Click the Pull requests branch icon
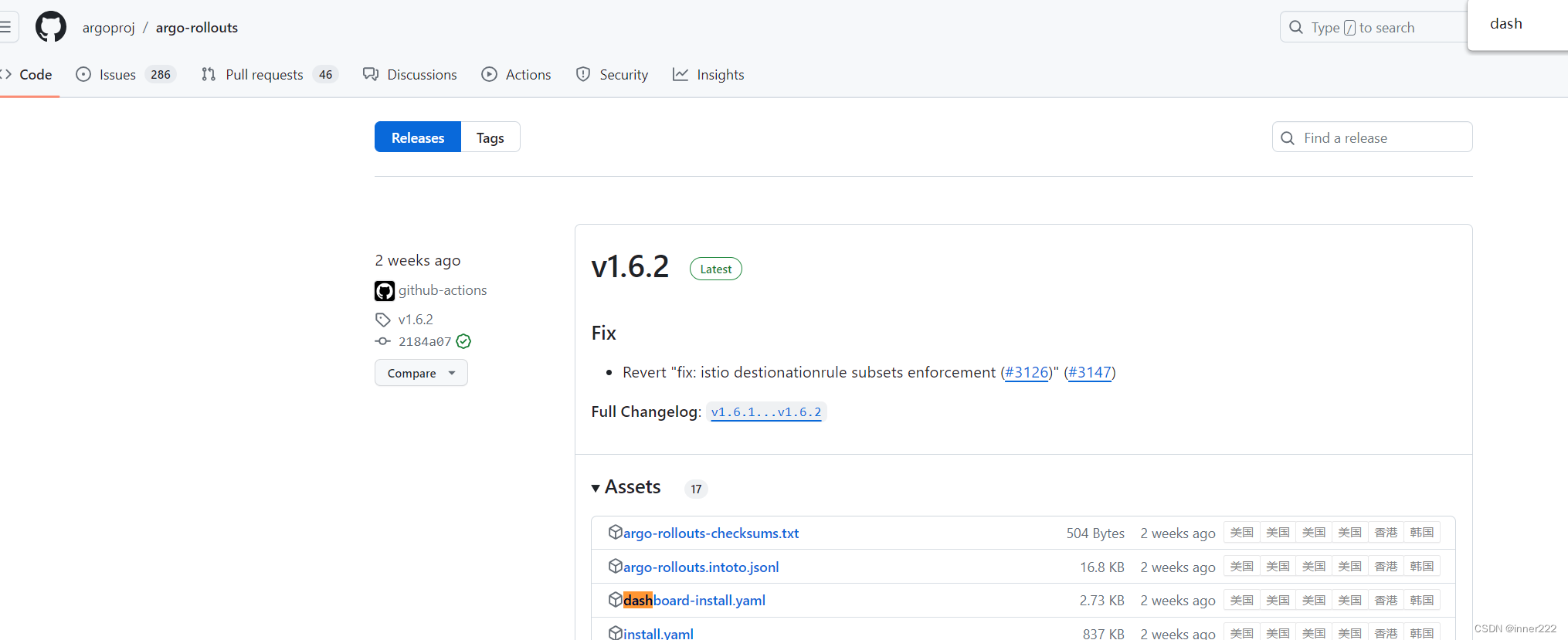This screenshot has width=1568, height=640. [209, 74]
